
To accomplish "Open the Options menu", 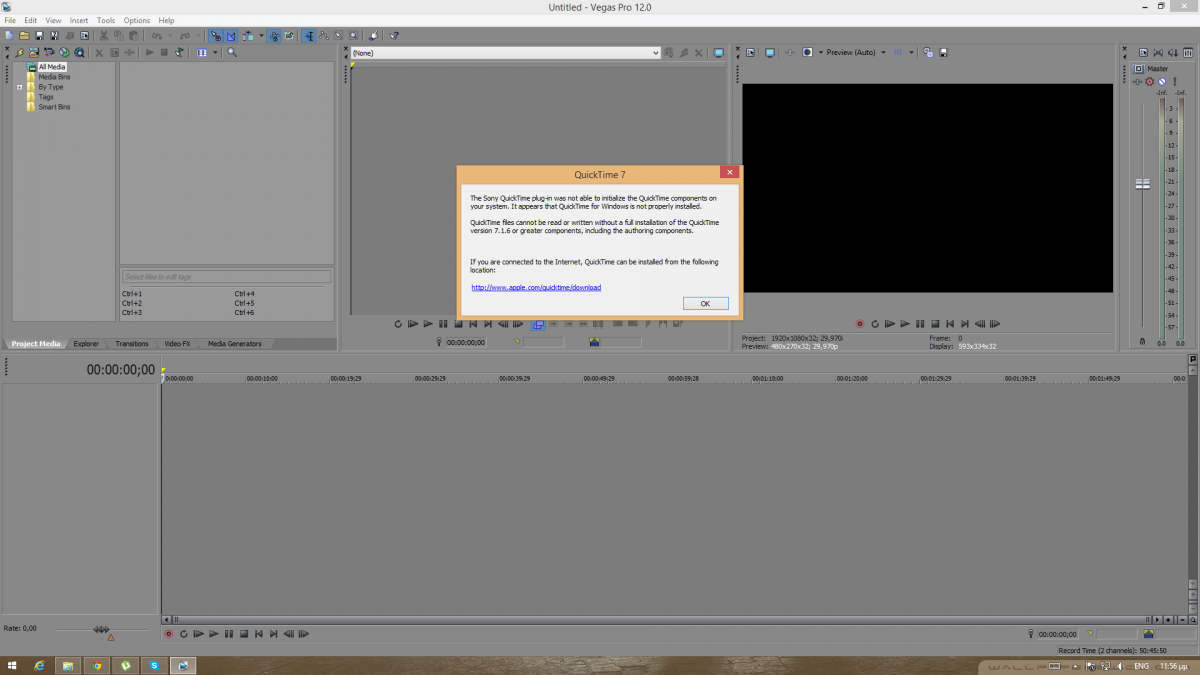I will coord(137,20).
